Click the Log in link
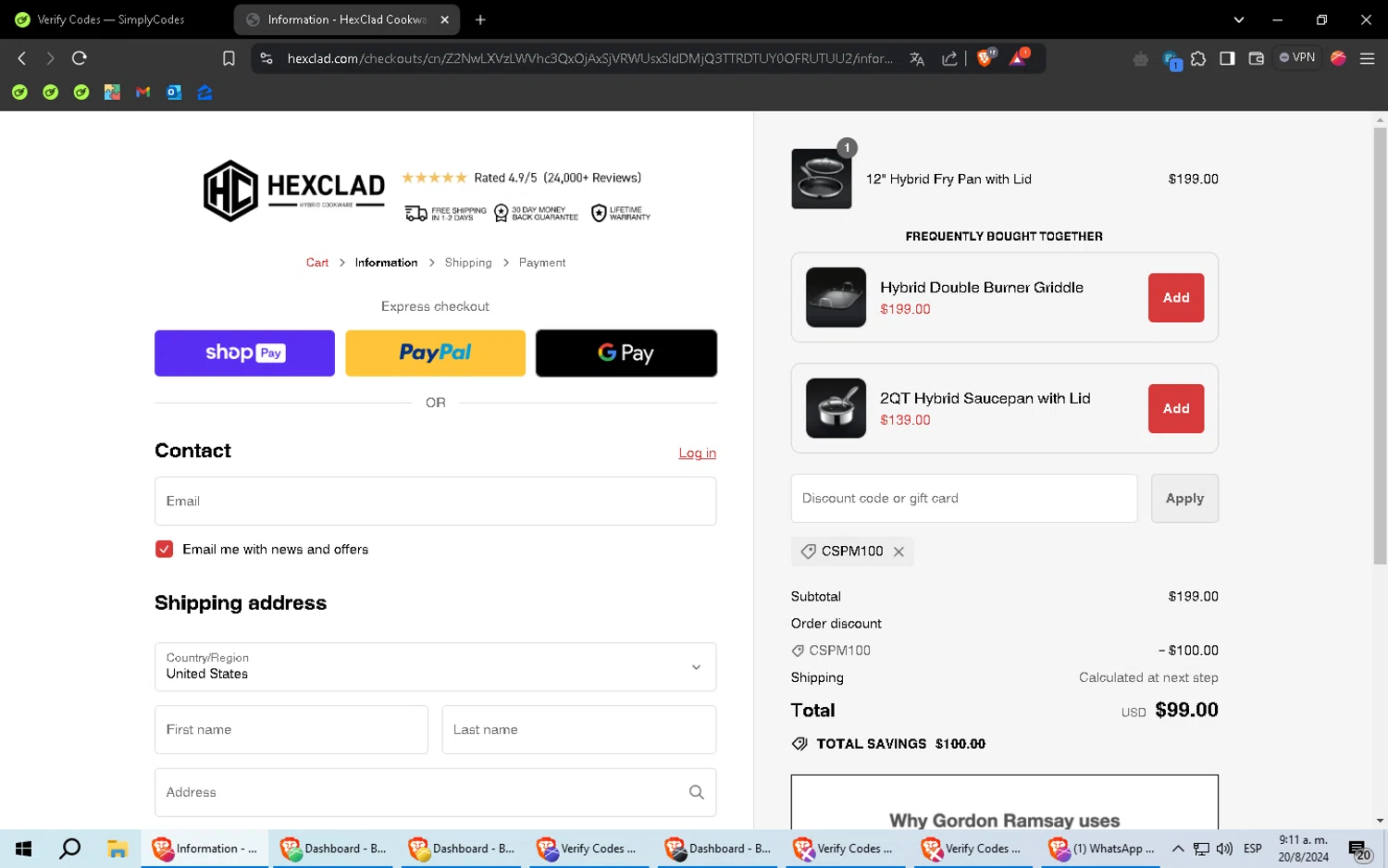The image size is (1388, 868). click(697, 453)
